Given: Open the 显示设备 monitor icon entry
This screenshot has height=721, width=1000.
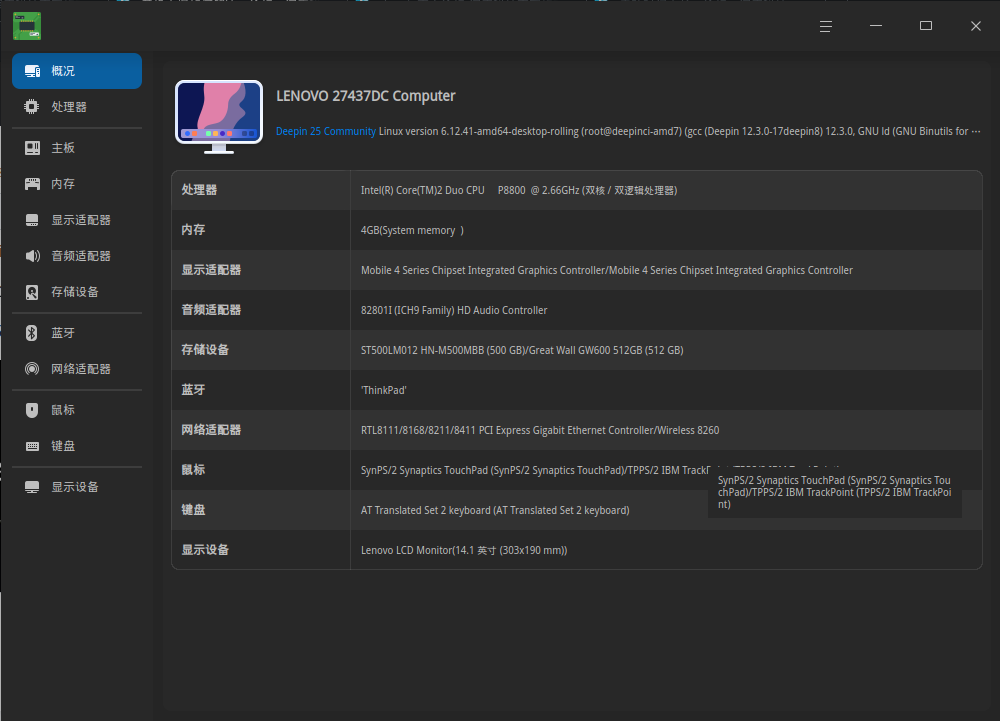Looking at the screenshot, I should click(32, 487).
